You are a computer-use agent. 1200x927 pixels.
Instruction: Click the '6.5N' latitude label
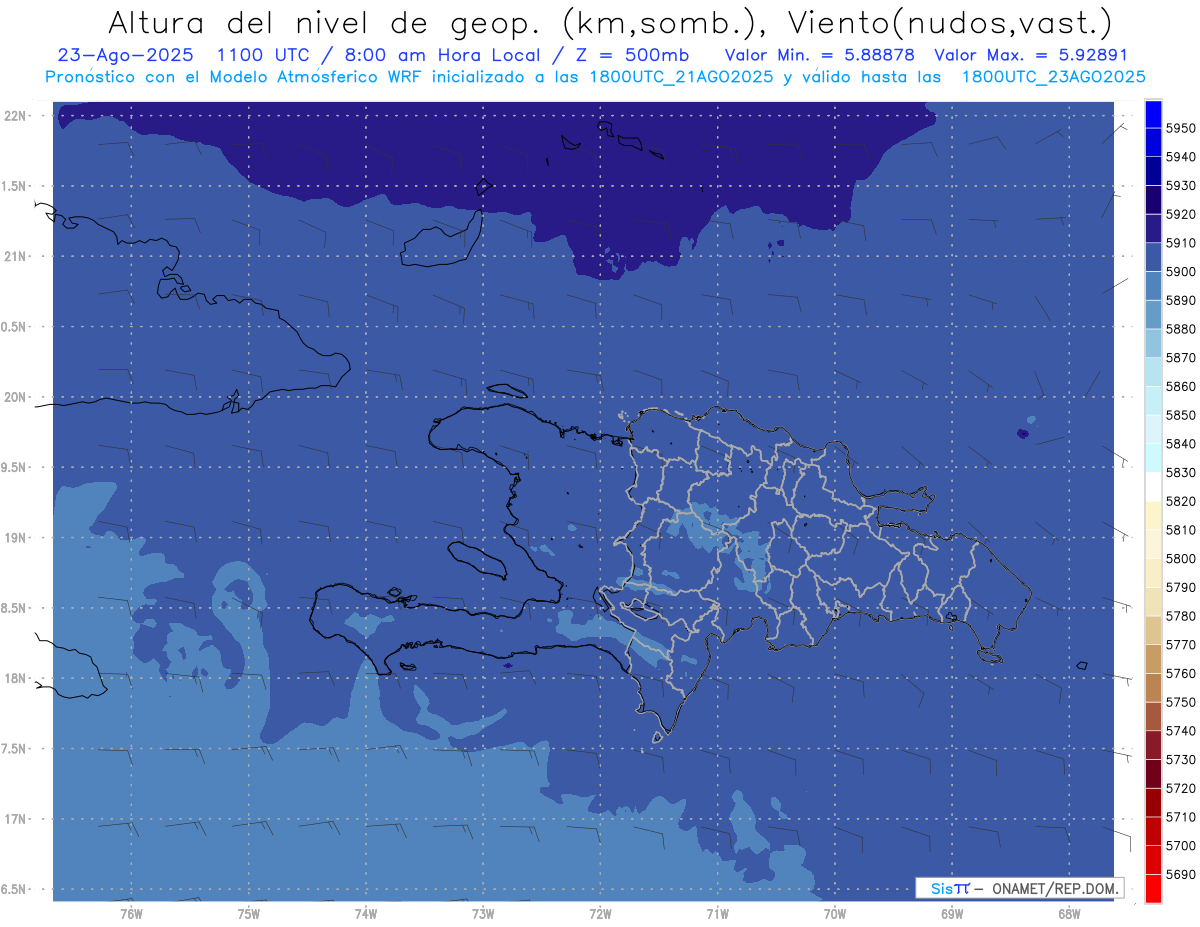click(14, 889)
